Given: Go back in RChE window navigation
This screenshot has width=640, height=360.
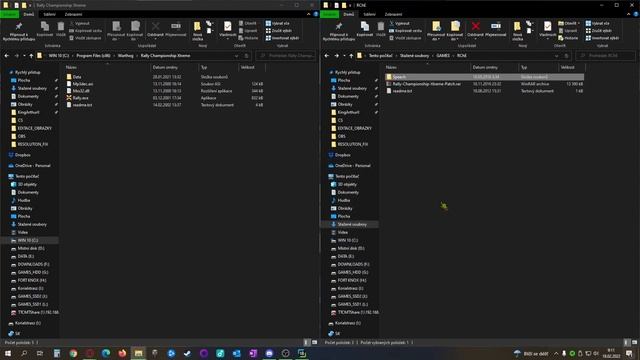Looking at the screenshot, I should pyautogui.click(x=327, y=56).
